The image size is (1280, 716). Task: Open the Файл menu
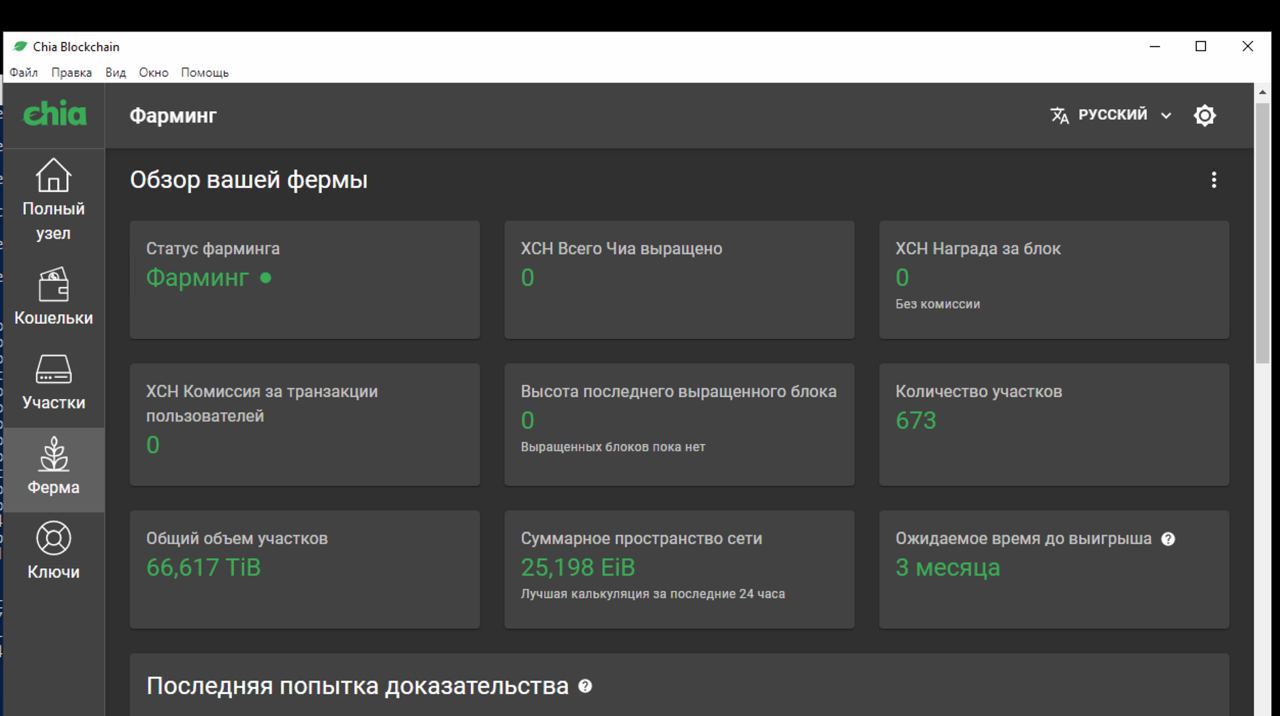click(x=24, y=72)
